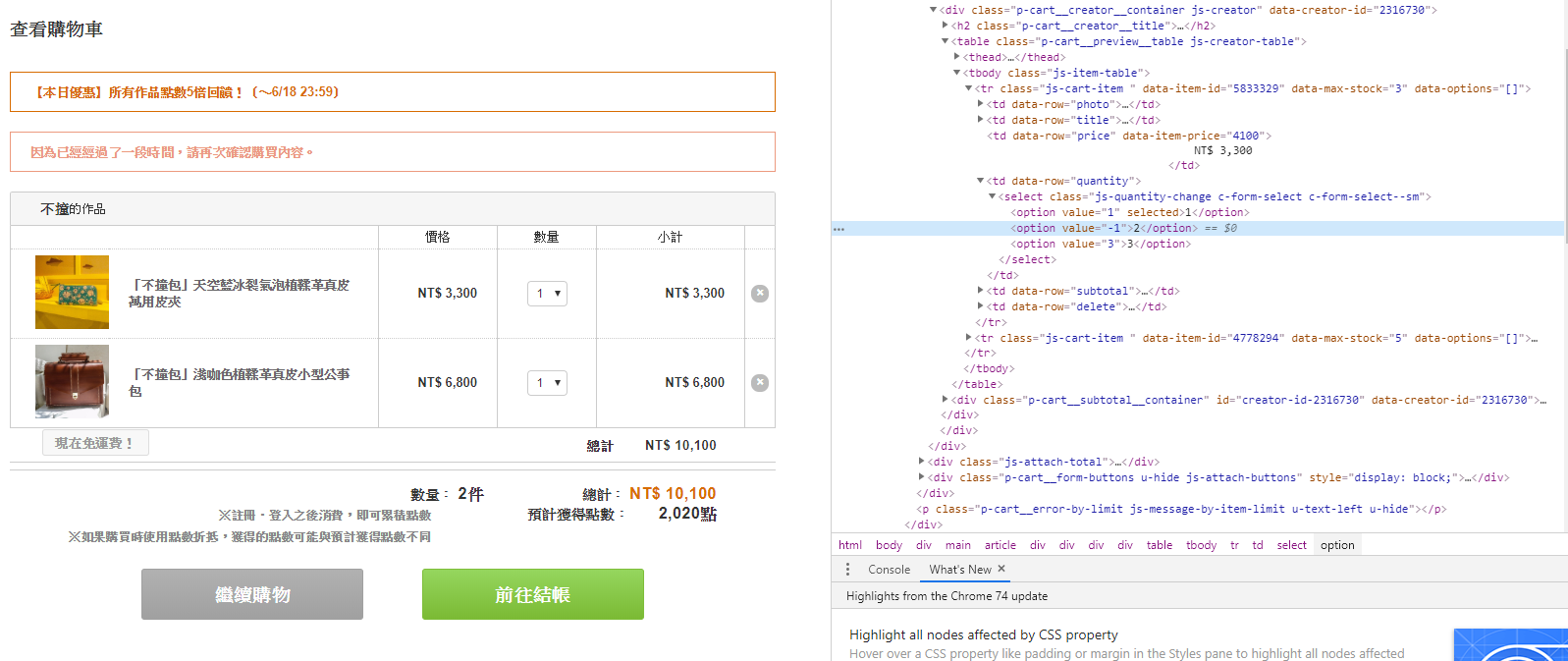Screen dimensions: 1568x661
Task: Select the option value="1" selected line
Action: coord(1130,212)
